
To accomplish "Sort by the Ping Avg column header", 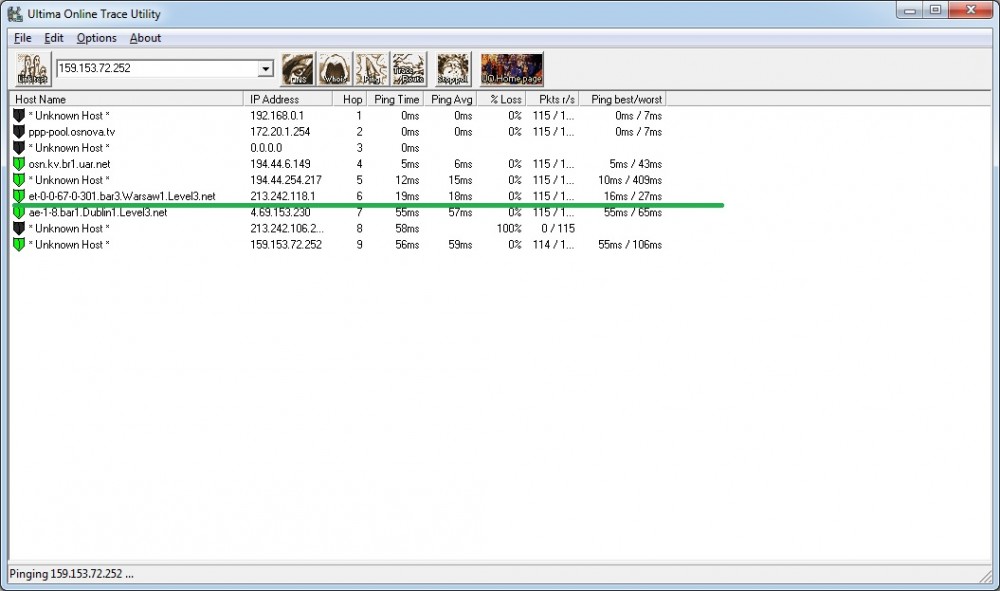I will 450,99.
